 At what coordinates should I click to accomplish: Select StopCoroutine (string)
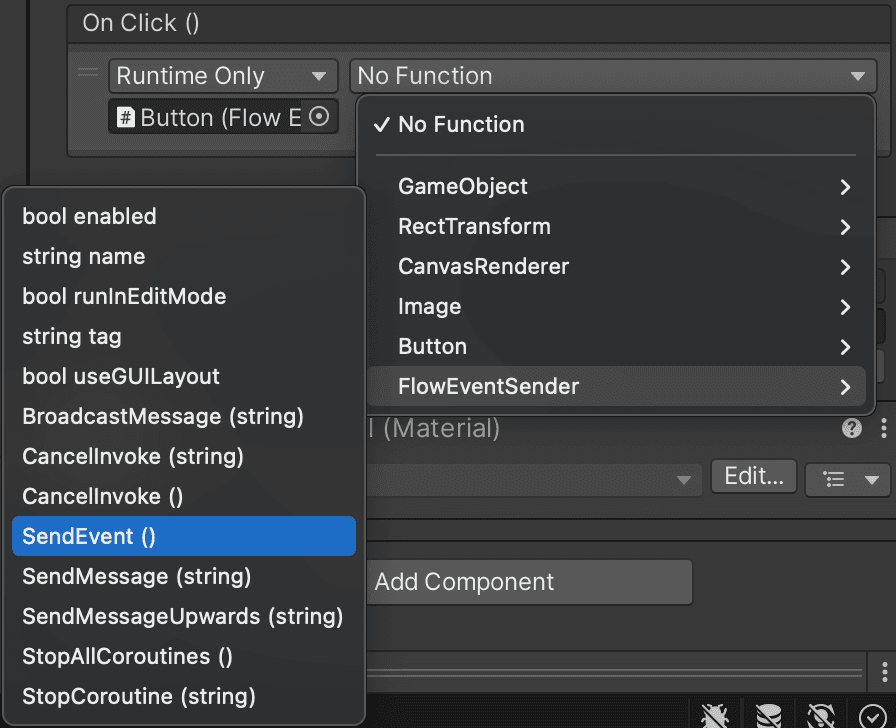pyautogui.click(x=184, y=697)
